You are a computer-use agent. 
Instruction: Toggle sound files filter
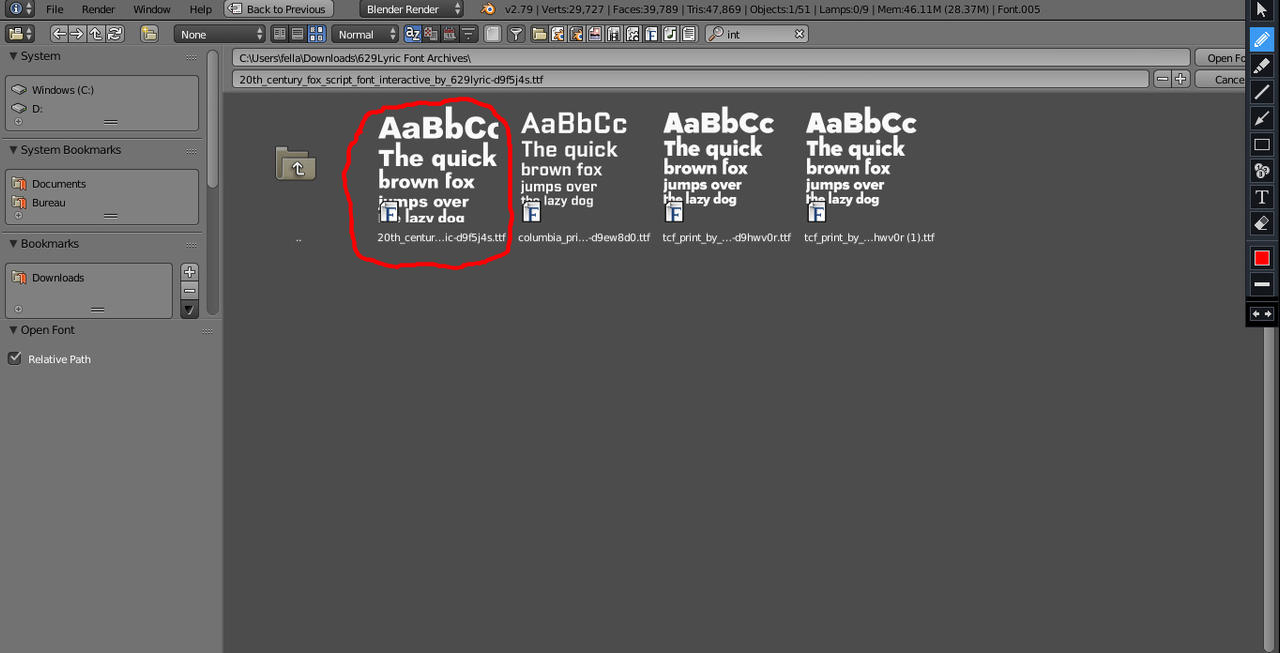(x=670, y=34)
